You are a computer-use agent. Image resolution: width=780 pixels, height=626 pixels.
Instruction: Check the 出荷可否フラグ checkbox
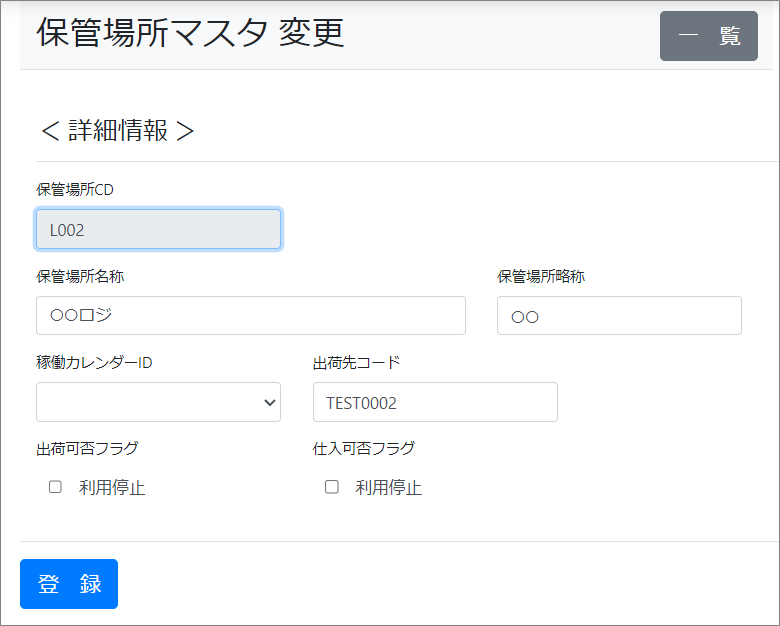tap(56, 487)
